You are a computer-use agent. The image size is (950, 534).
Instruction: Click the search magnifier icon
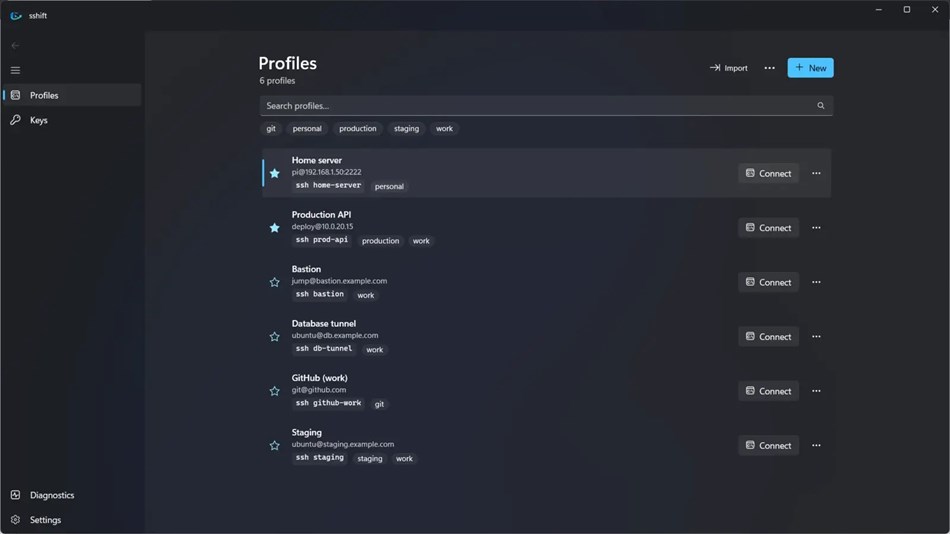tap(820, 105)
